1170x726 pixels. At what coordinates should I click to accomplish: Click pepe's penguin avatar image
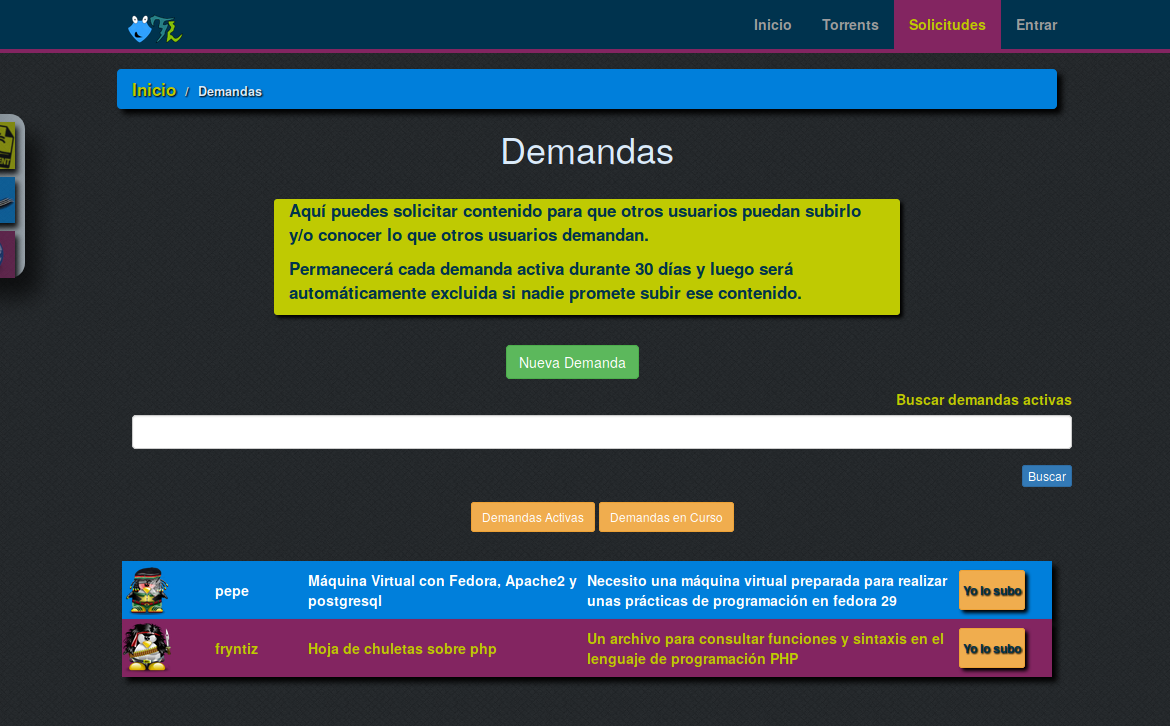click(148, 590)
